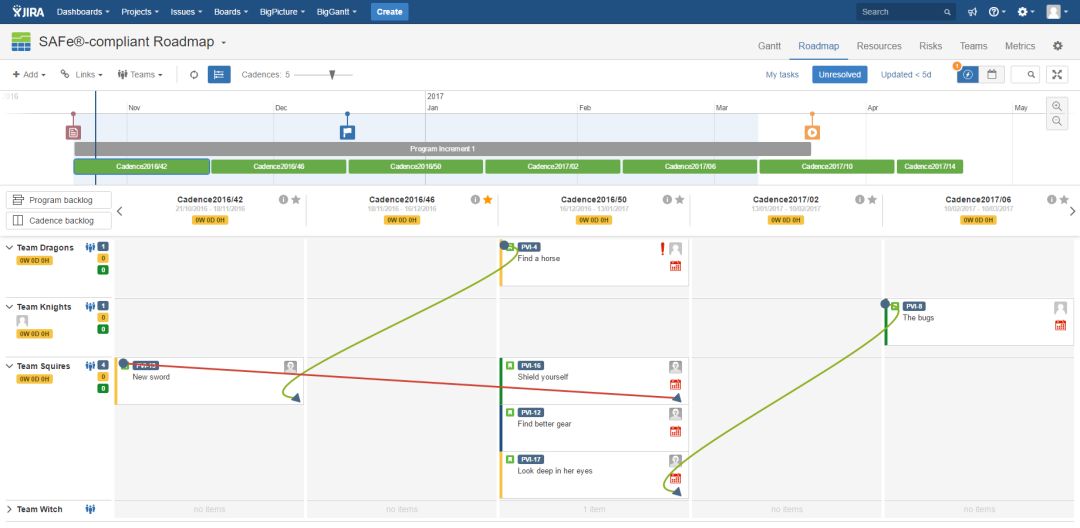This screenshot has height=528, width=1080.
Task: Click the Cadences slider handle
Action: [331, 75]
